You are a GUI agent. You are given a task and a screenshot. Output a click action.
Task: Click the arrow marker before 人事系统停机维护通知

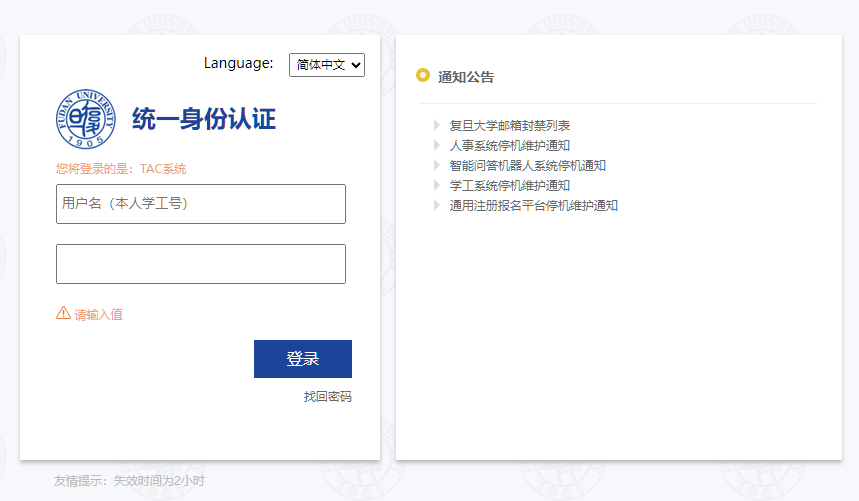[x=437, y=145]
